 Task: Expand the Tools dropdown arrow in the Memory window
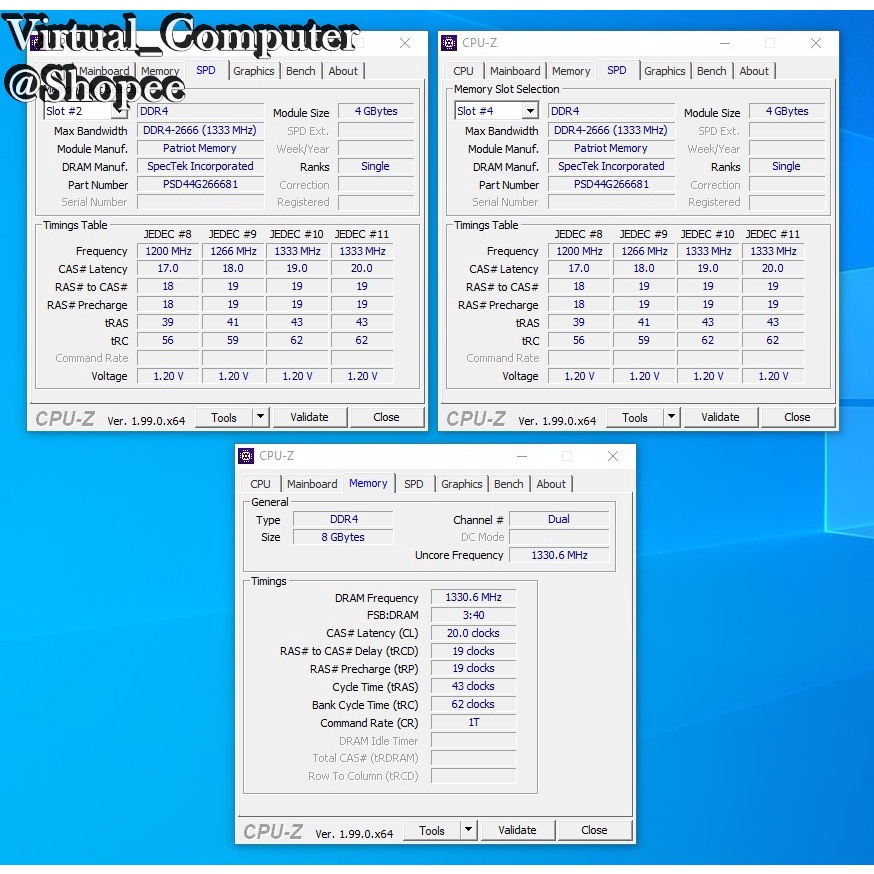pyautogui.click(x=468, y=829)
